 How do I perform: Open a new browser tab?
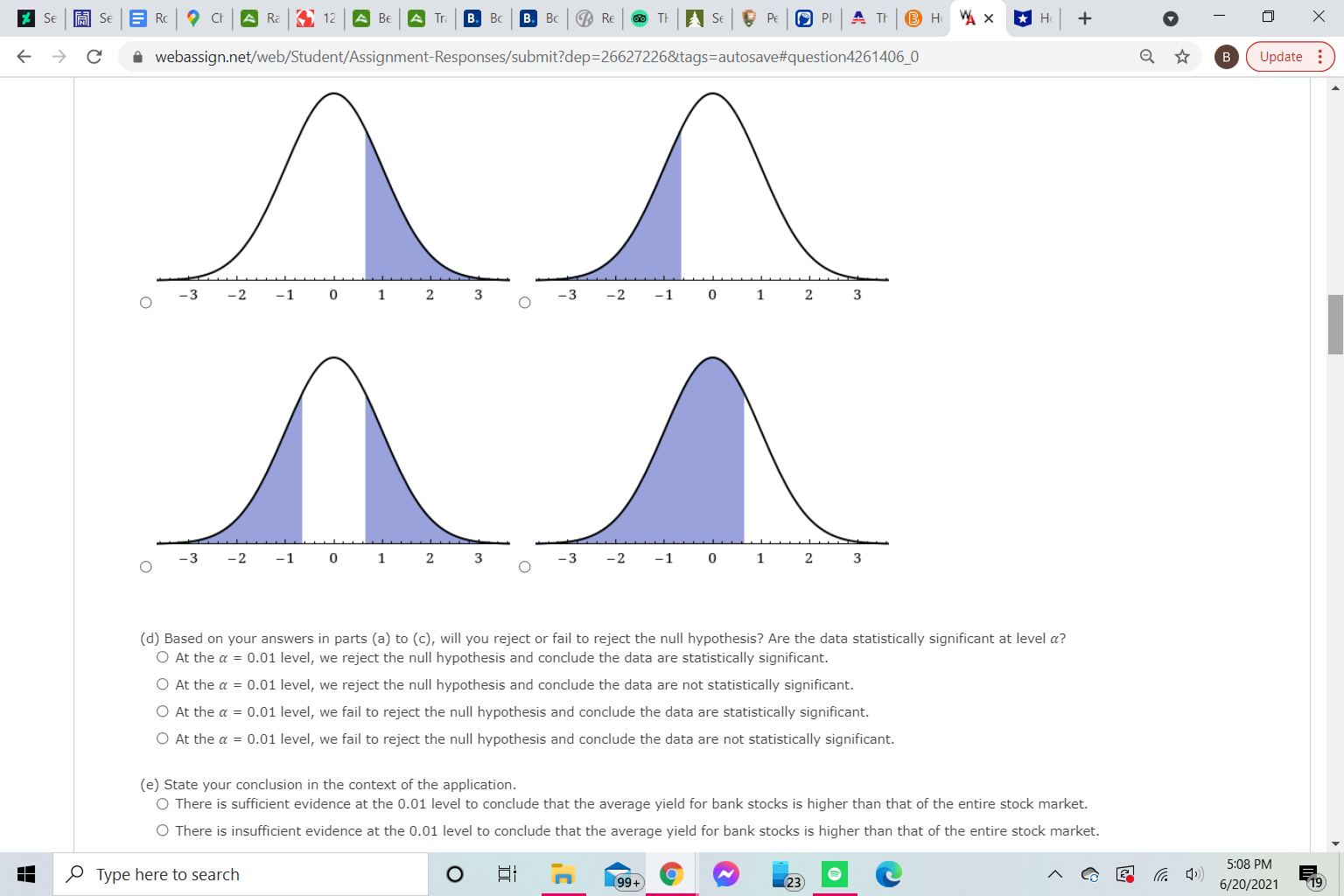click(1085, 17)
